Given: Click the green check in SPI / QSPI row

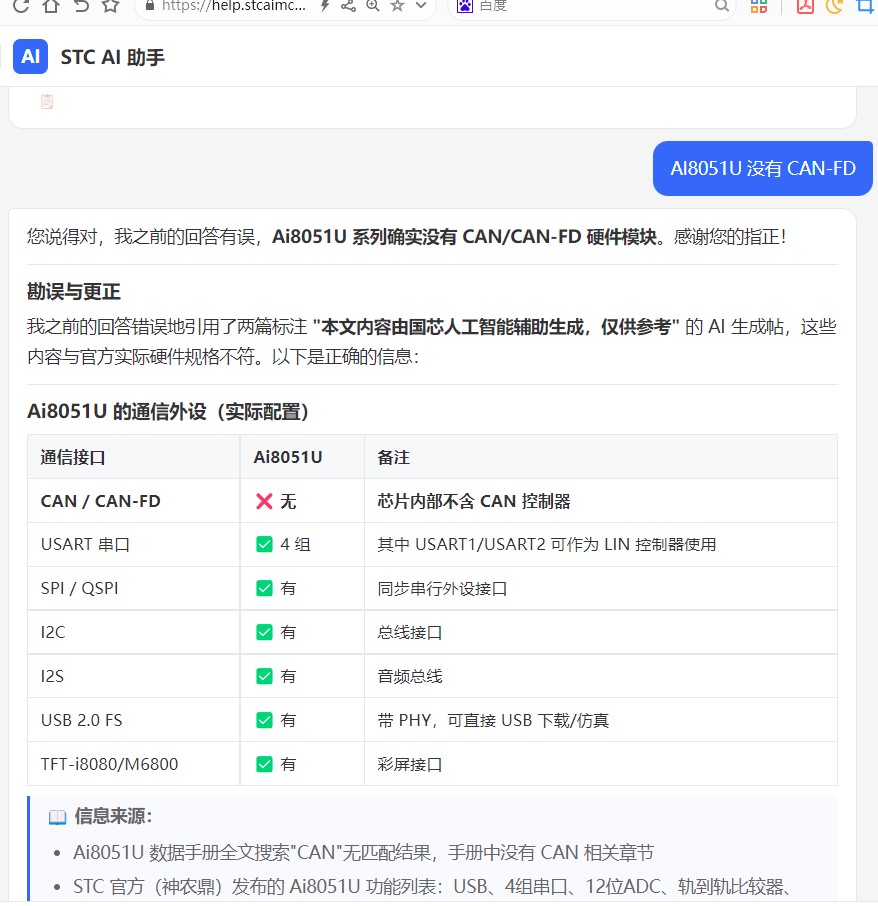Looking at the screenshot, I should 264,588.
